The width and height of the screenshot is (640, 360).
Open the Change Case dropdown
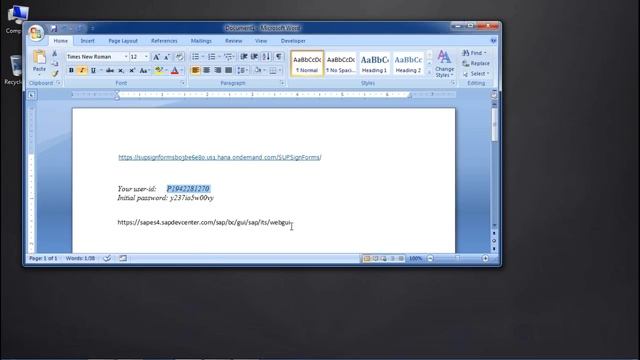144,71
